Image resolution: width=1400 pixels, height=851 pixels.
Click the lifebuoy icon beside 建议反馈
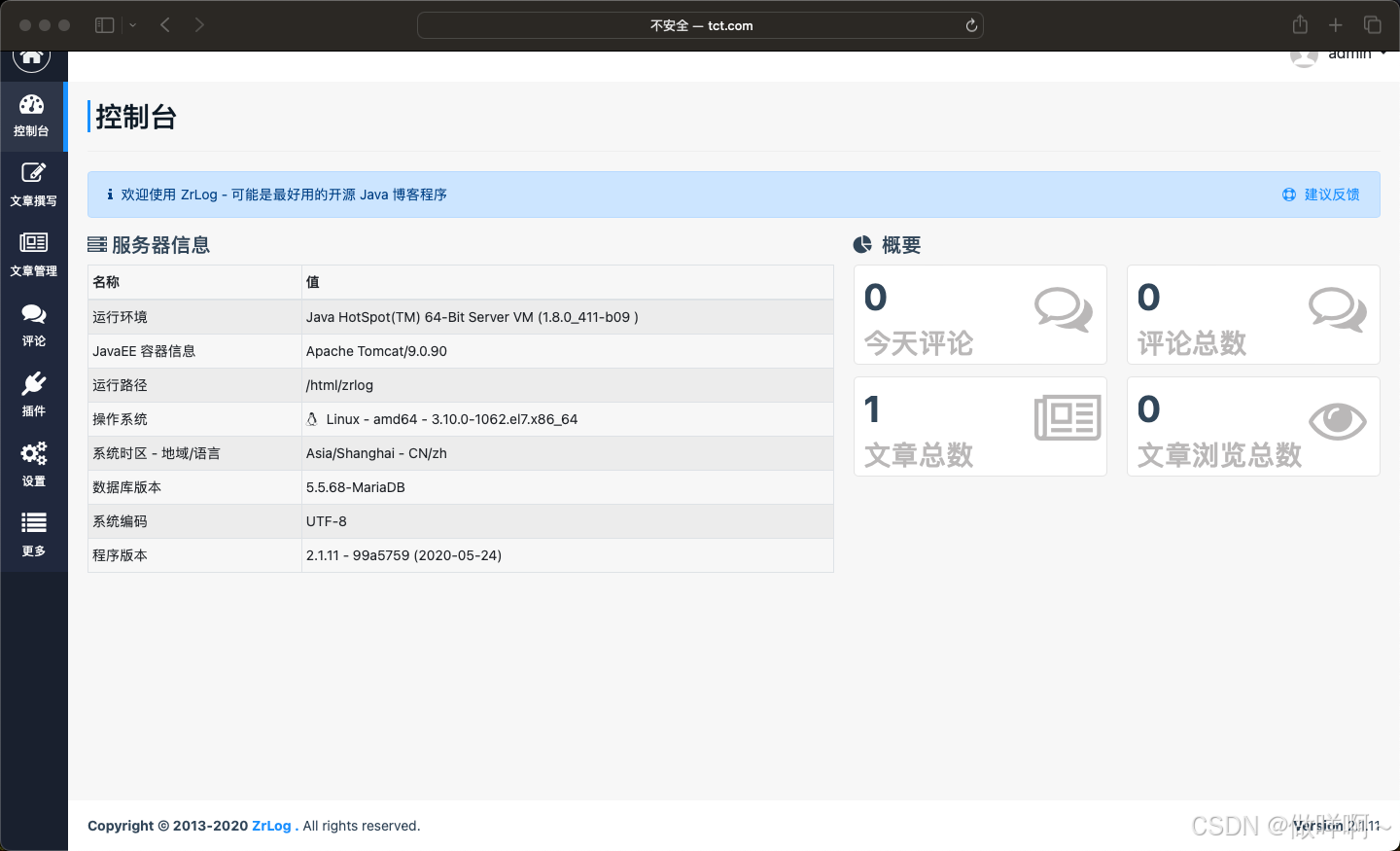(1289, 195)
